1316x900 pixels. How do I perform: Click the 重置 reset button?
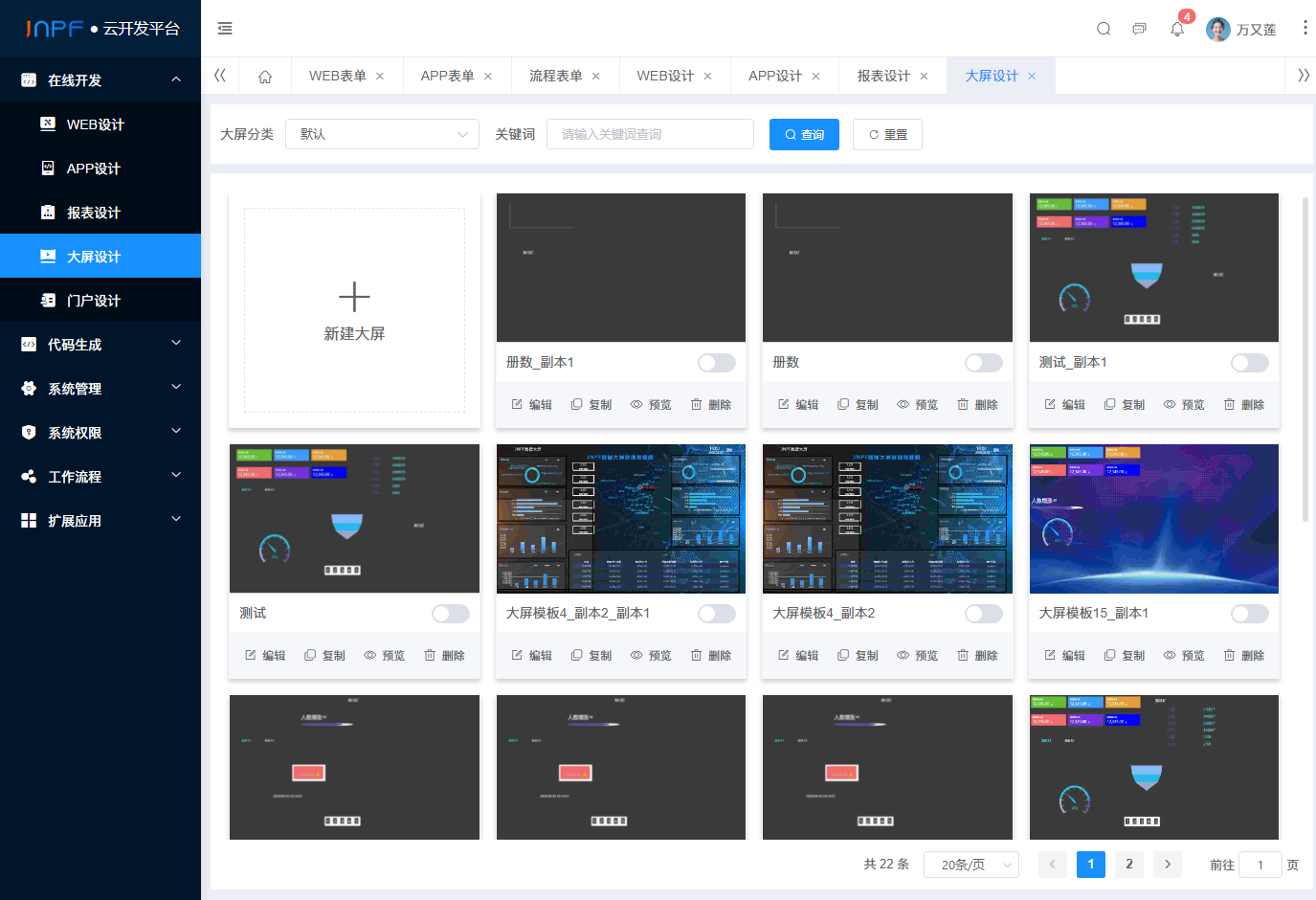(x=887, y=134)
